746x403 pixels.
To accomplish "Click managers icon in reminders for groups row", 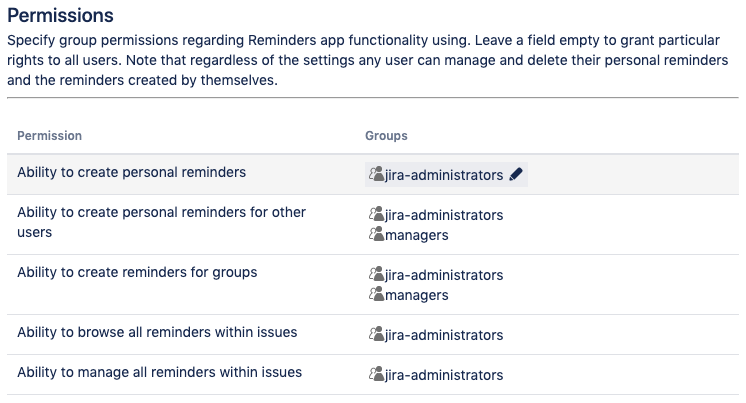I will point(377,295).
